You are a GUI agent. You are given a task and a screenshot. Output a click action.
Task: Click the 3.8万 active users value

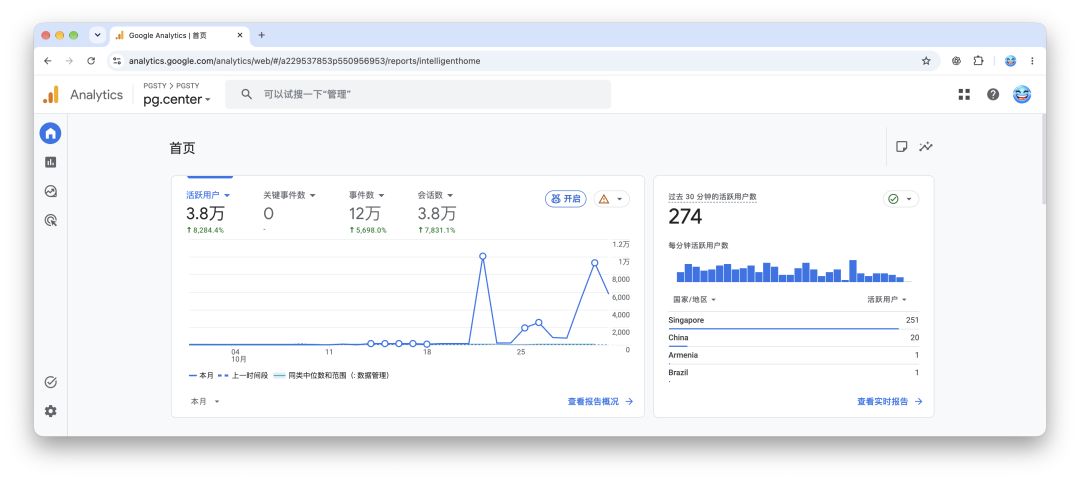205,214
